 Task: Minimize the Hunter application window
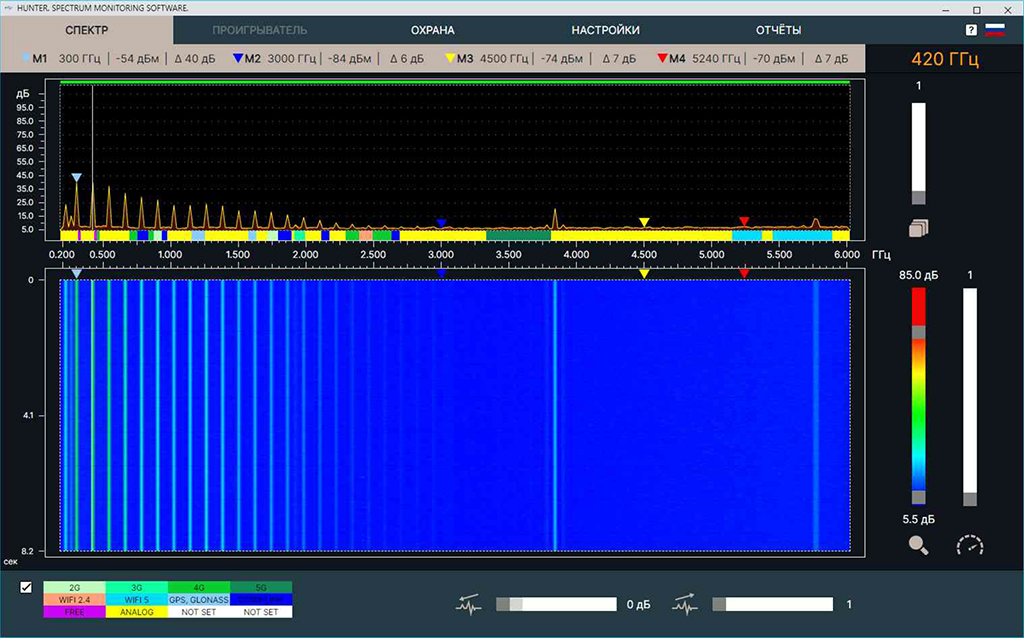[x=947, y=9]
